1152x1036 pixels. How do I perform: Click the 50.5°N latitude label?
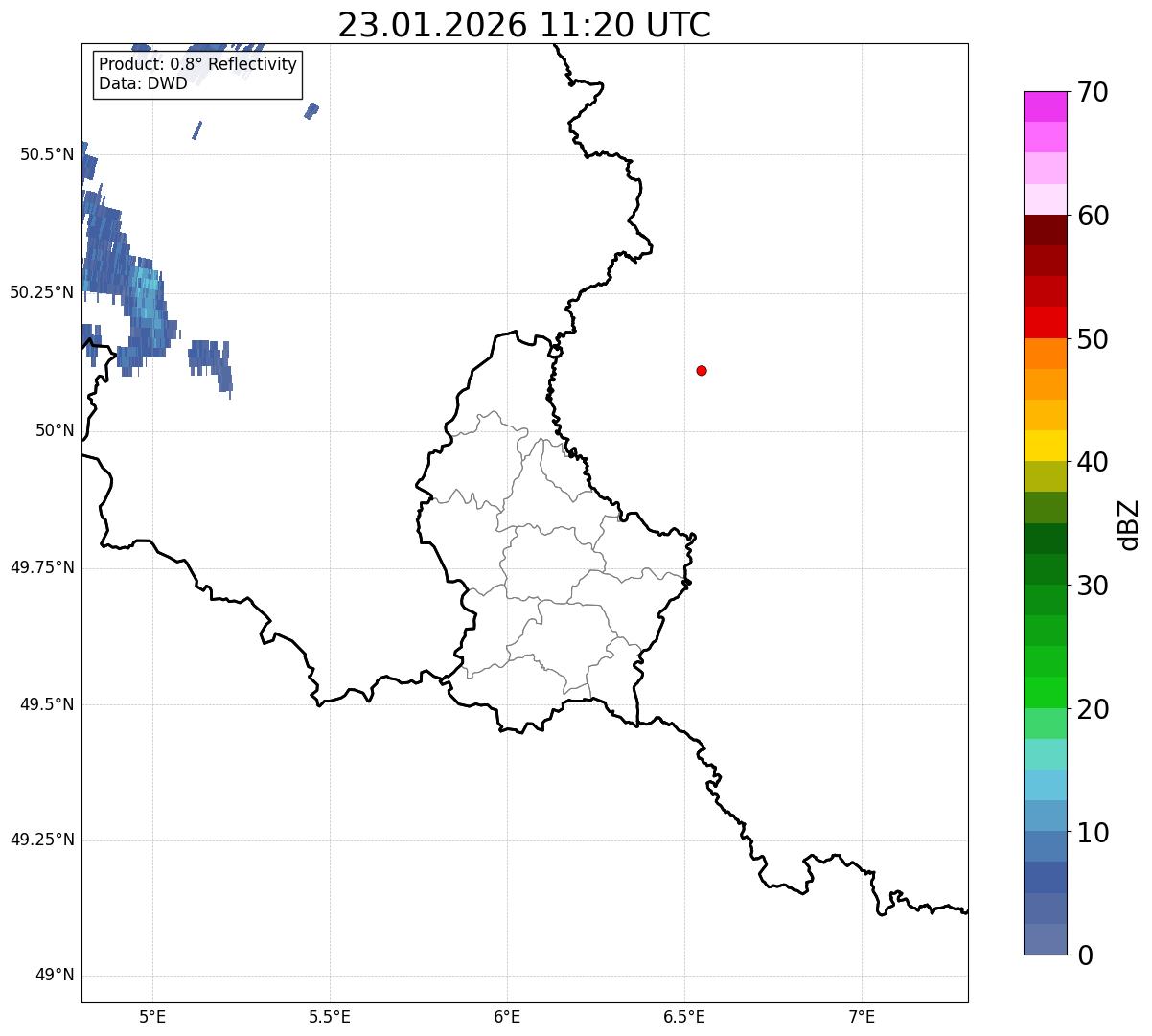[47, 154]
